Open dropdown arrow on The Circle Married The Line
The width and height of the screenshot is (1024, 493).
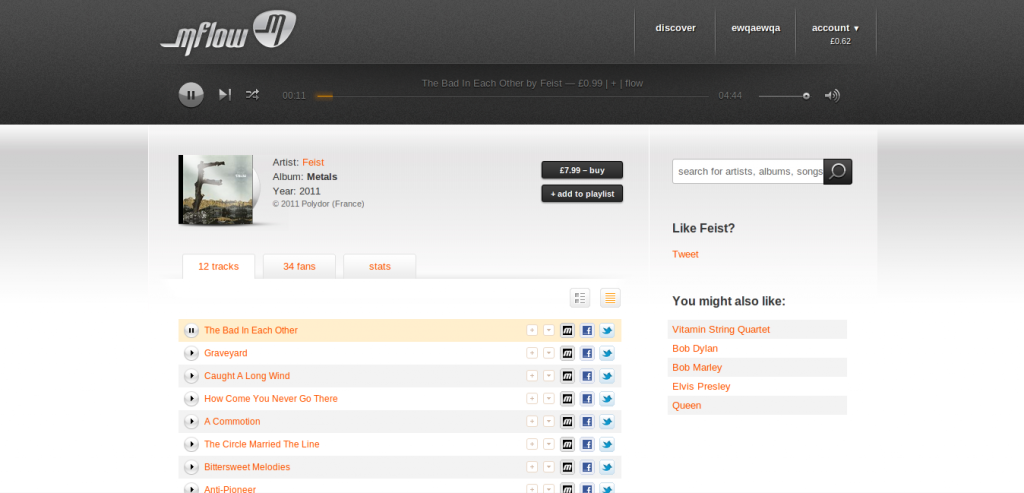pyautogui.click(x=549, y=445)
